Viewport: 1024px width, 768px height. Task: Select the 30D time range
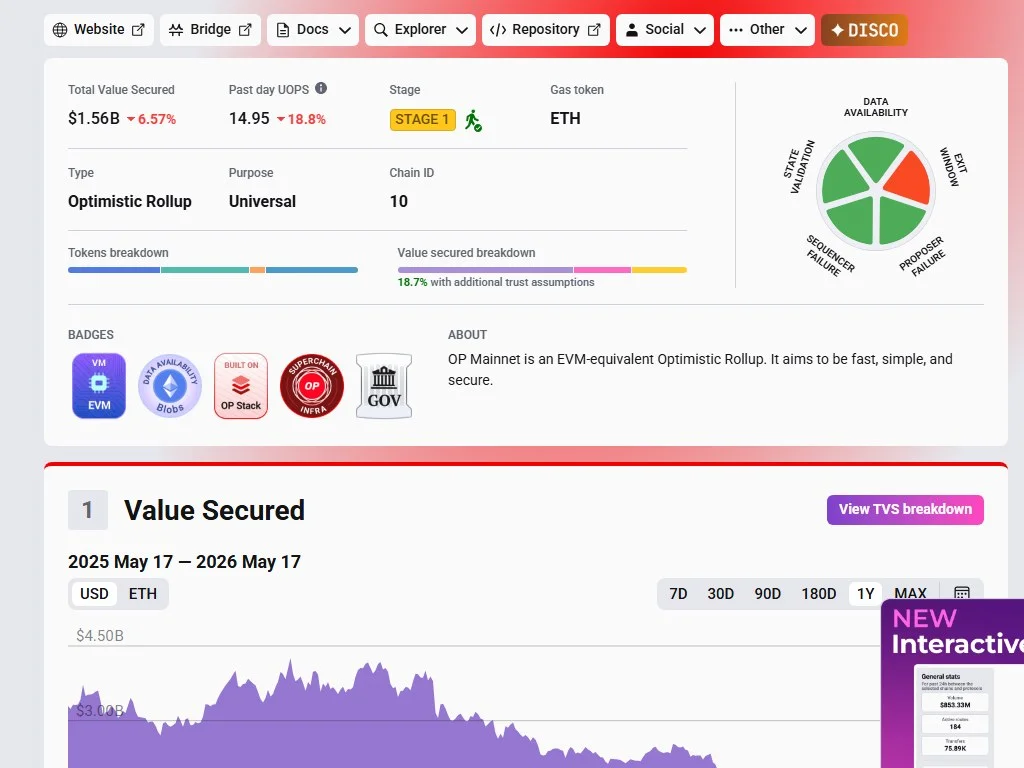point(721,594)
